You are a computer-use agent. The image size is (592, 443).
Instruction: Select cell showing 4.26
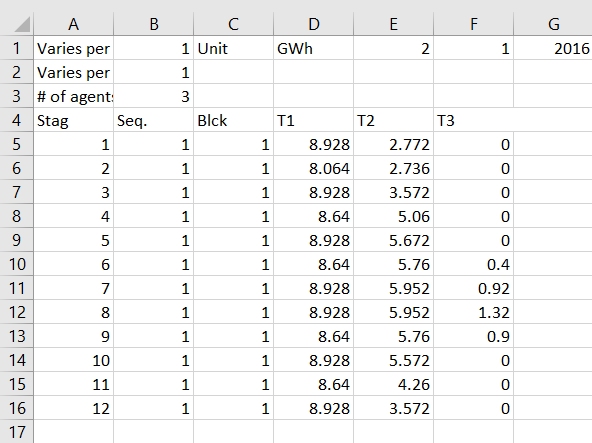click(x=393, y=384)
